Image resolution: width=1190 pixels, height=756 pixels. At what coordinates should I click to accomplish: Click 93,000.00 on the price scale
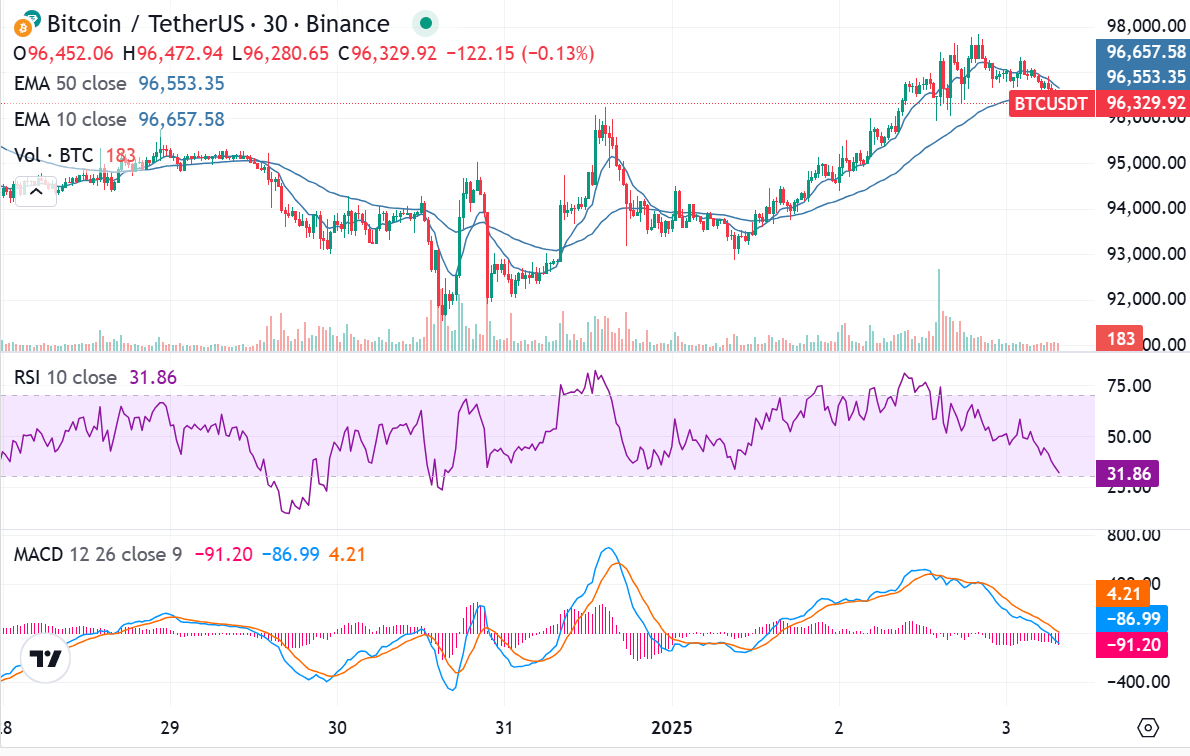point(1146,254)
